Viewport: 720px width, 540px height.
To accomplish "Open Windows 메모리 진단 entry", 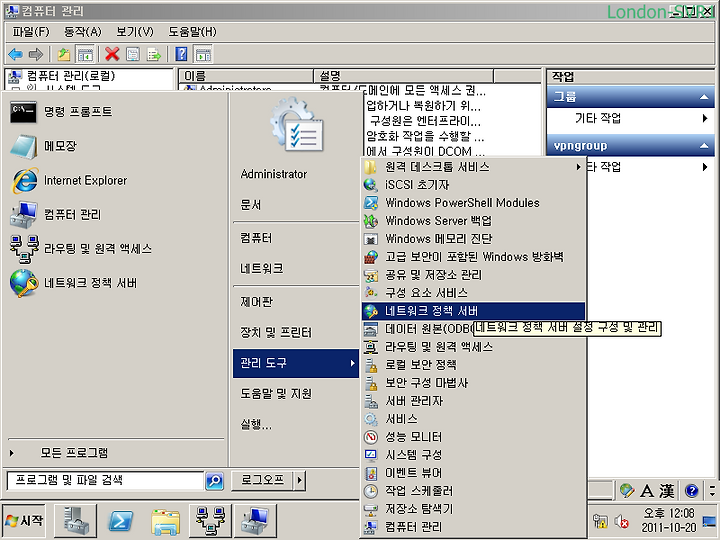I will pos(473,239).
